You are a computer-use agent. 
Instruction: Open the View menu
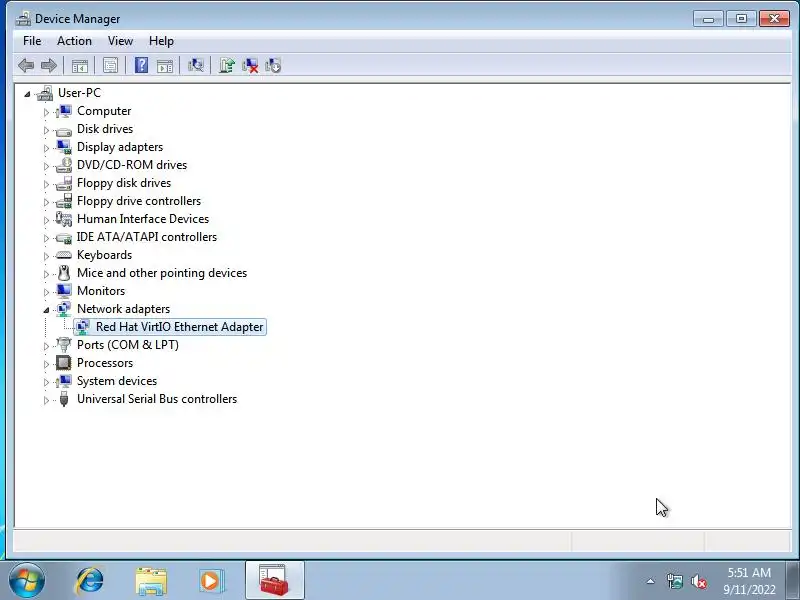click(x=120, y=41)
